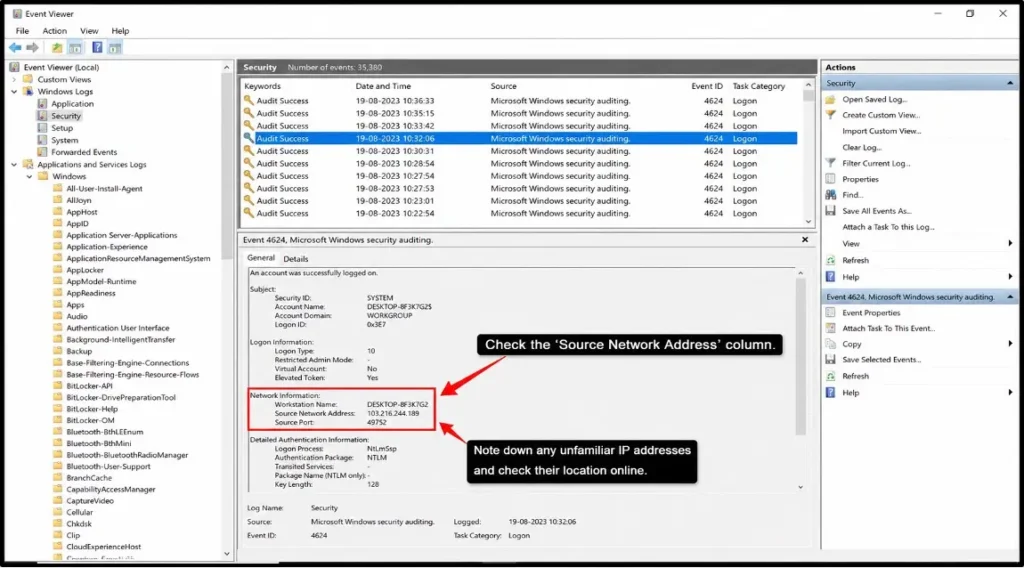Click the Save Selected Events disk icon
Screen dimensions: 1024x568
[831, 360]
